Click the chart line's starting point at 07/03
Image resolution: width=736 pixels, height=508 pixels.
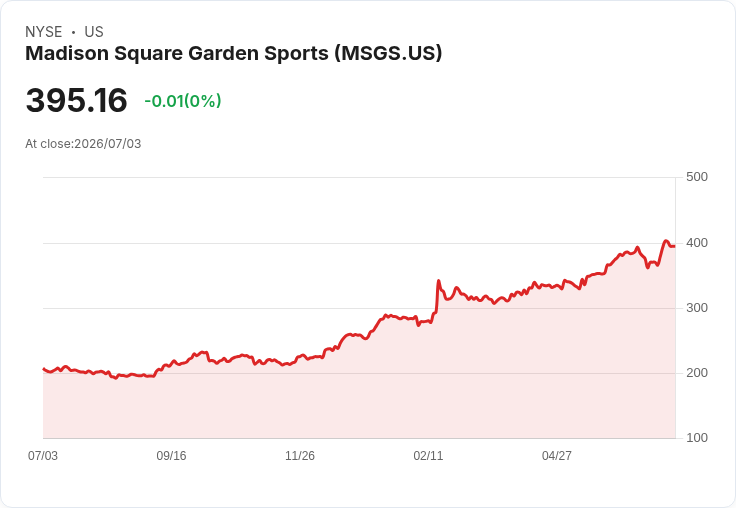click(x=44, y=369)
